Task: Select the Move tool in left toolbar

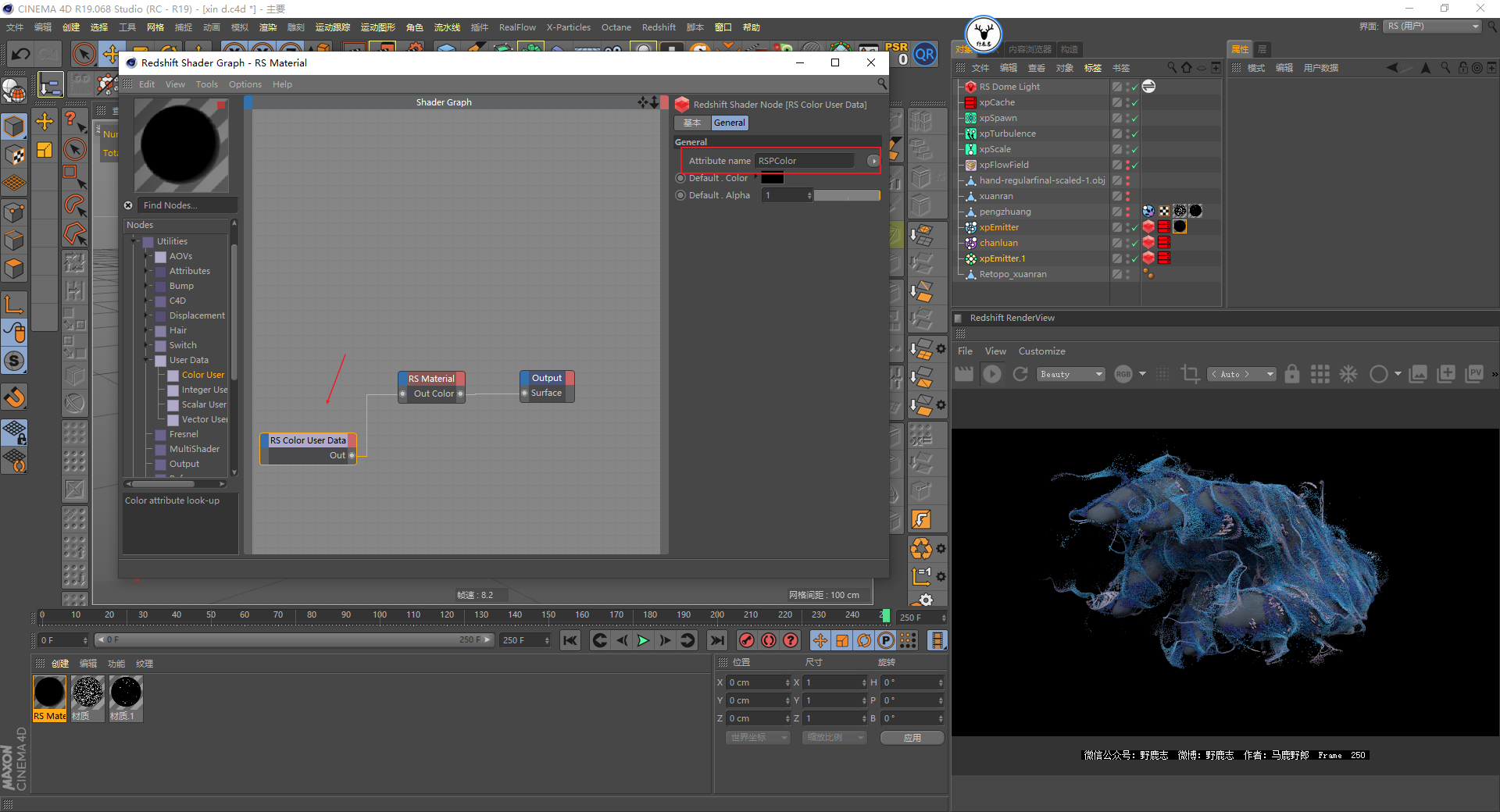Action: 45,121
